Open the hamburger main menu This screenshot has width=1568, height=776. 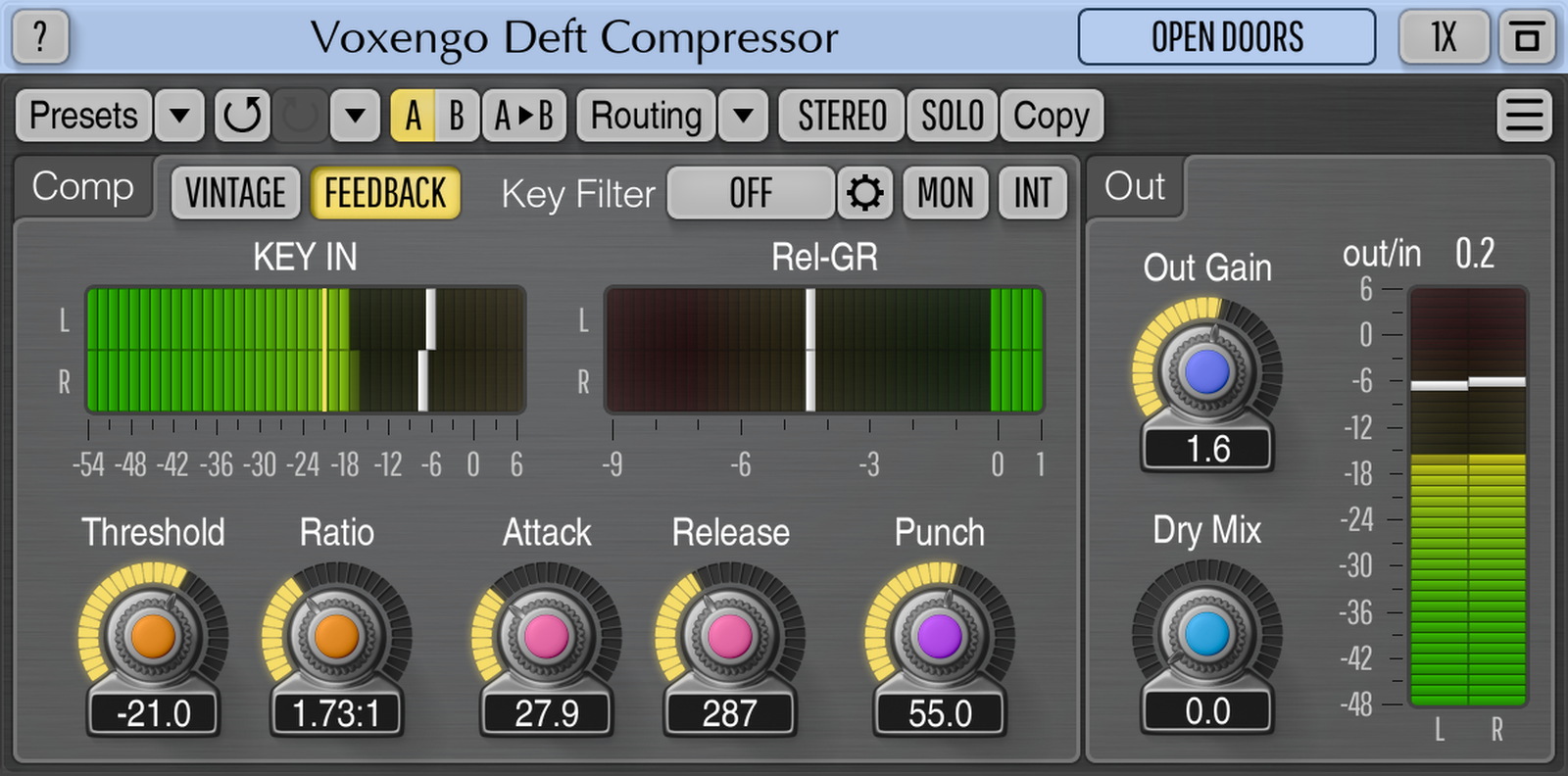point(1524,116)
